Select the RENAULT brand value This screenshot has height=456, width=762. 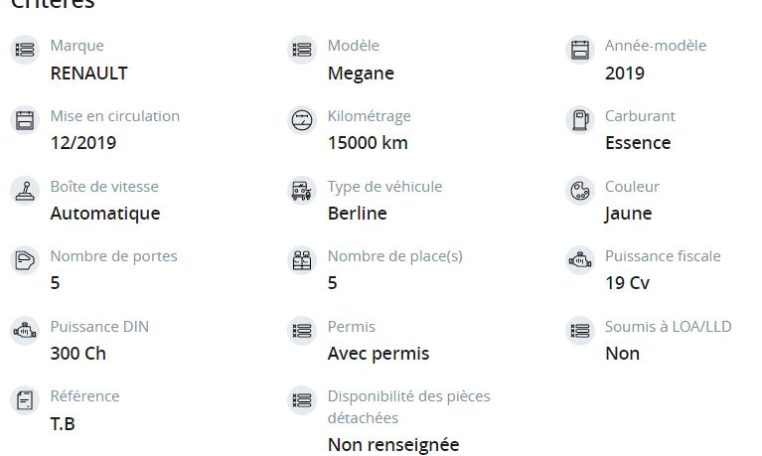(89, 73)
